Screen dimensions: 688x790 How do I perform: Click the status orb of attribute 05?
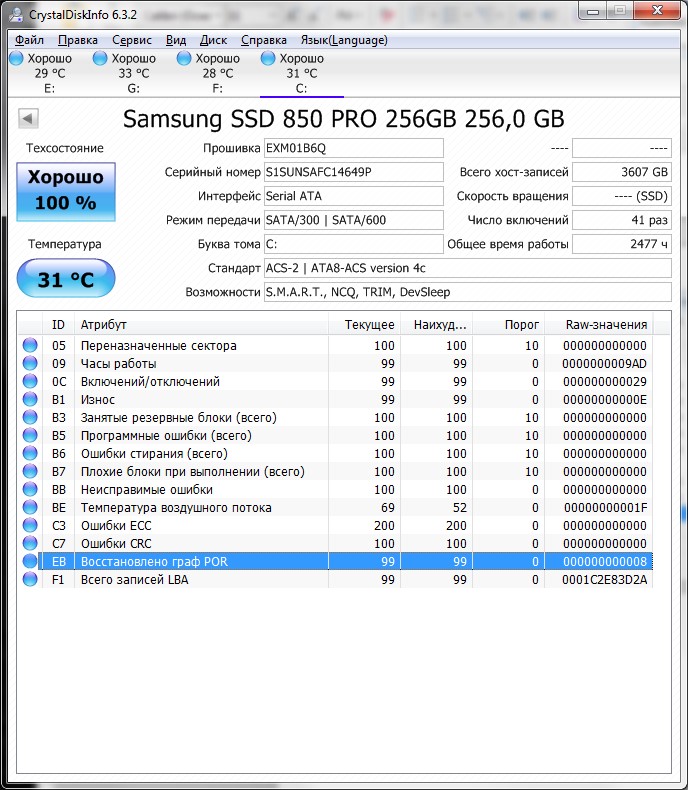pos(30,345)
